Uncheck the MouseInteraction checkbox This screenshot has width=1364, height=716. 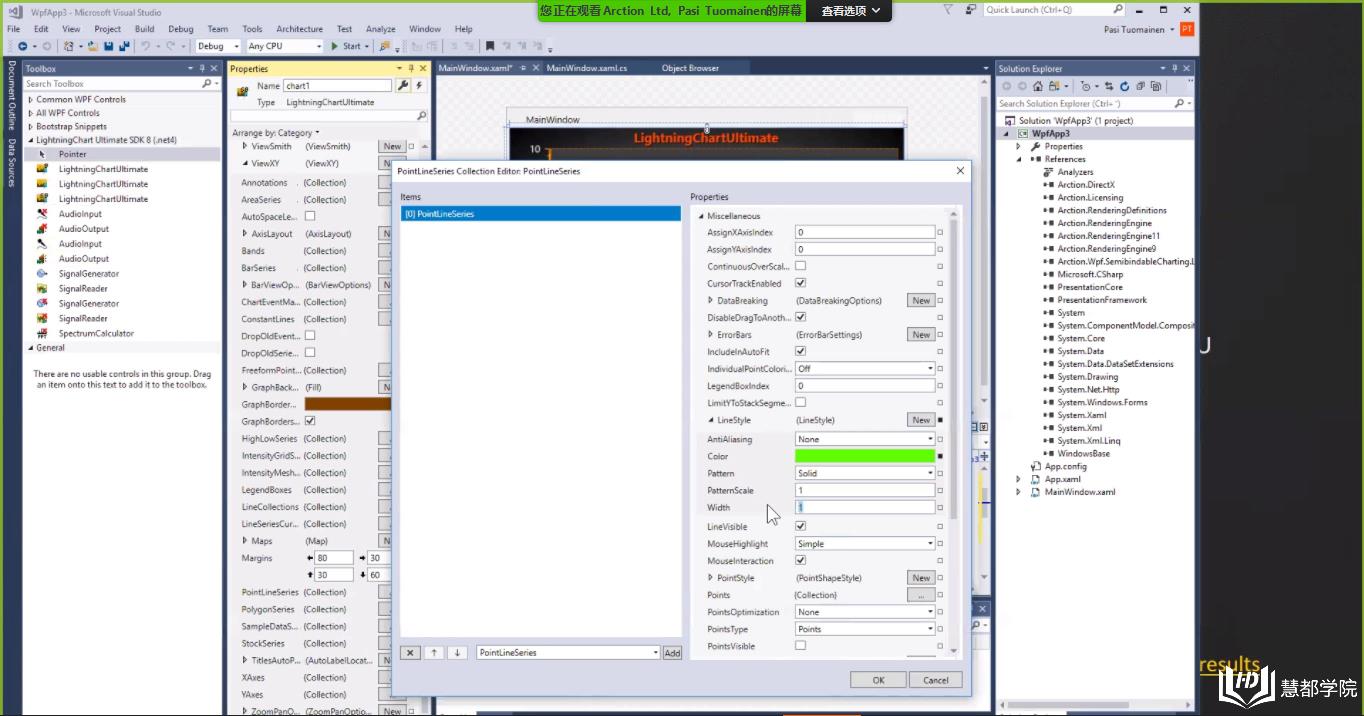pyautogui.click(x=800, y=560)
